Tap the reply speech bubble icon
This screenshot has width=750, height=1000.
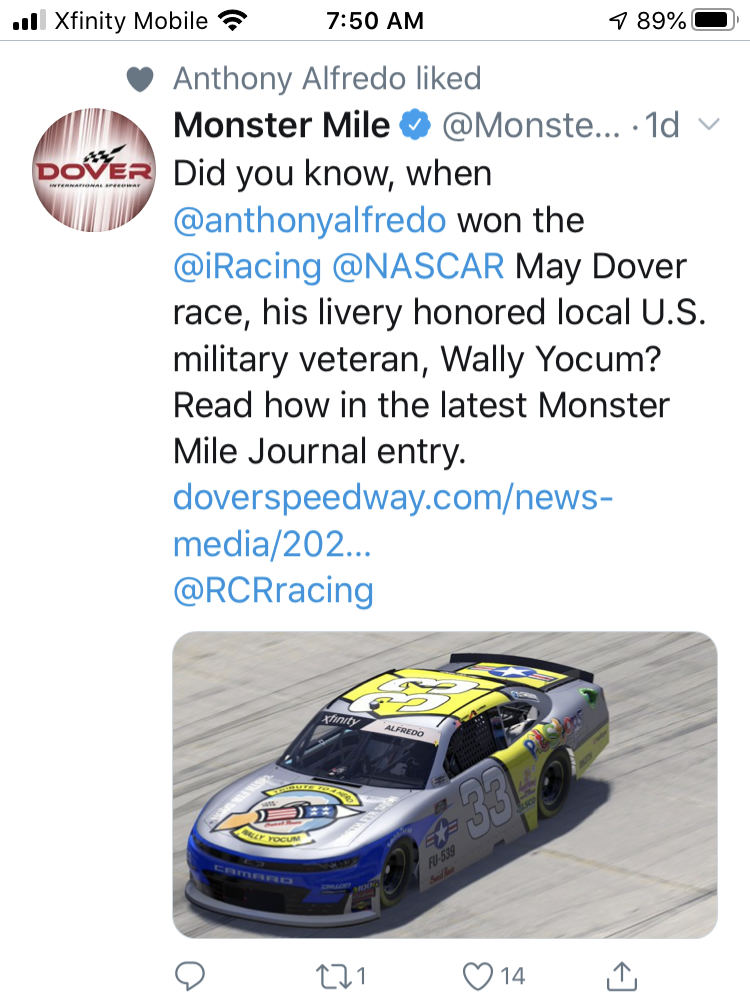189,974
